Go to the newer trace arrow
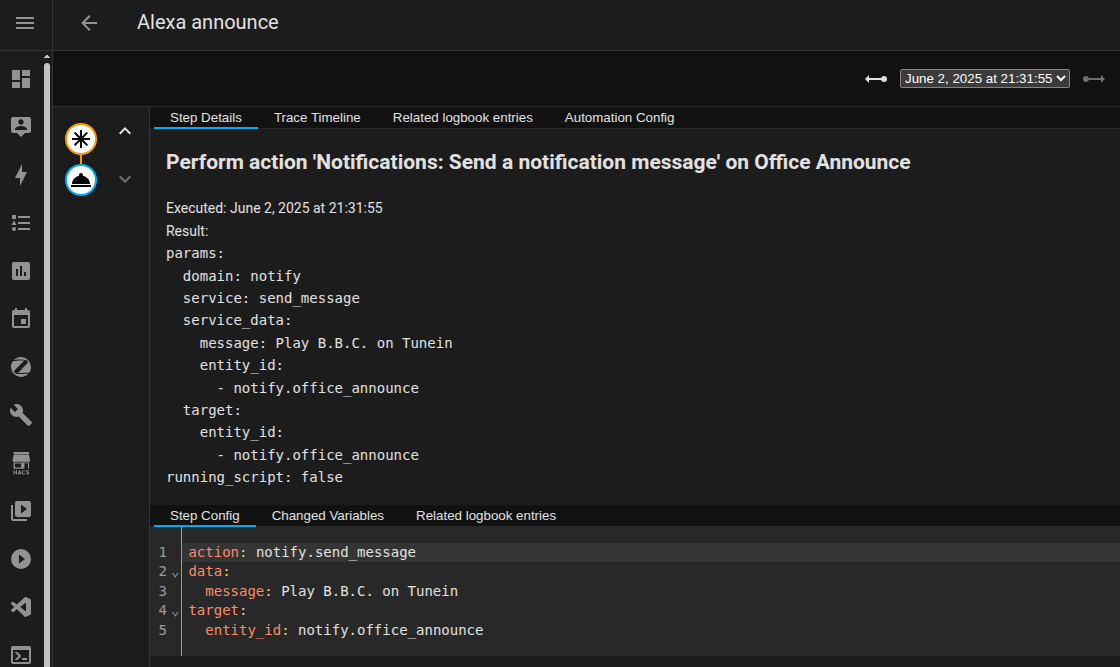 point(1094,79)
